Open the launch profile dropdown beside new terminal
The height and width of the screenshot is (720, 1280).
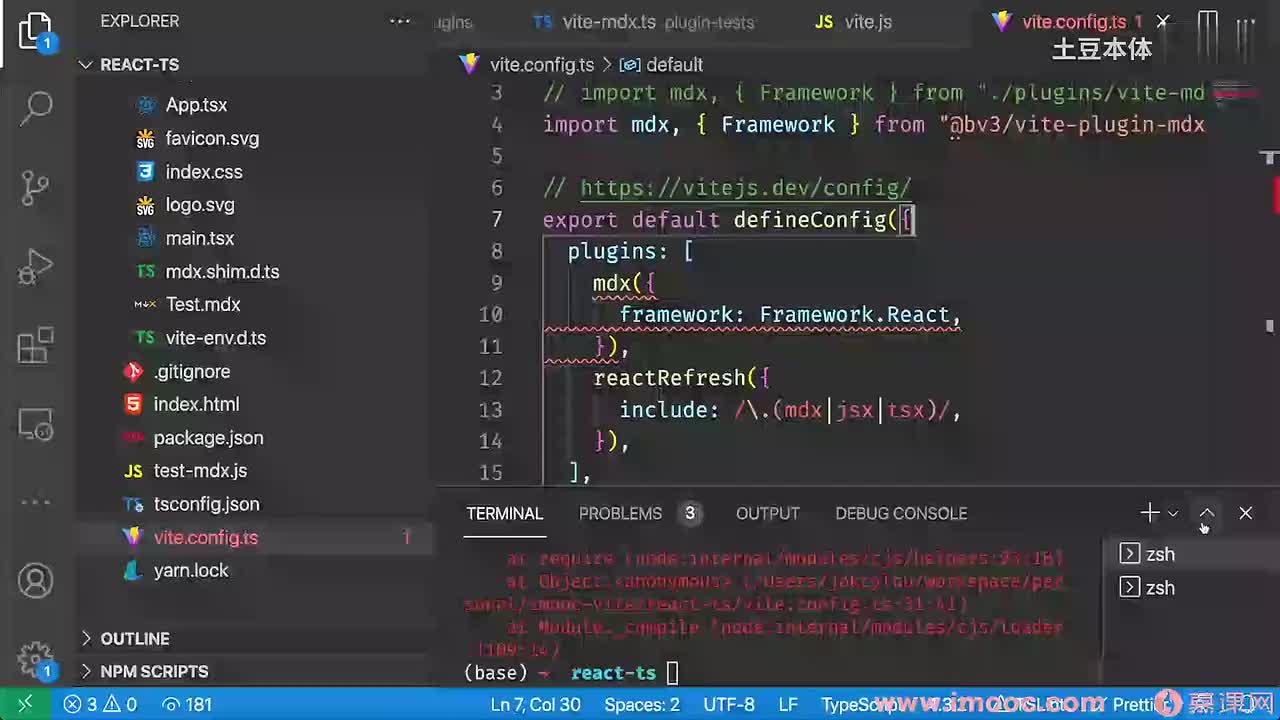click(1173, 513)
